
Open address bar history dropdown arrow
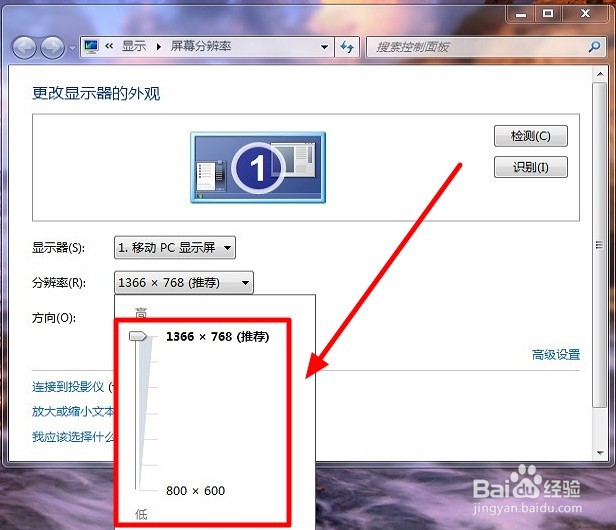coord(324,47)
